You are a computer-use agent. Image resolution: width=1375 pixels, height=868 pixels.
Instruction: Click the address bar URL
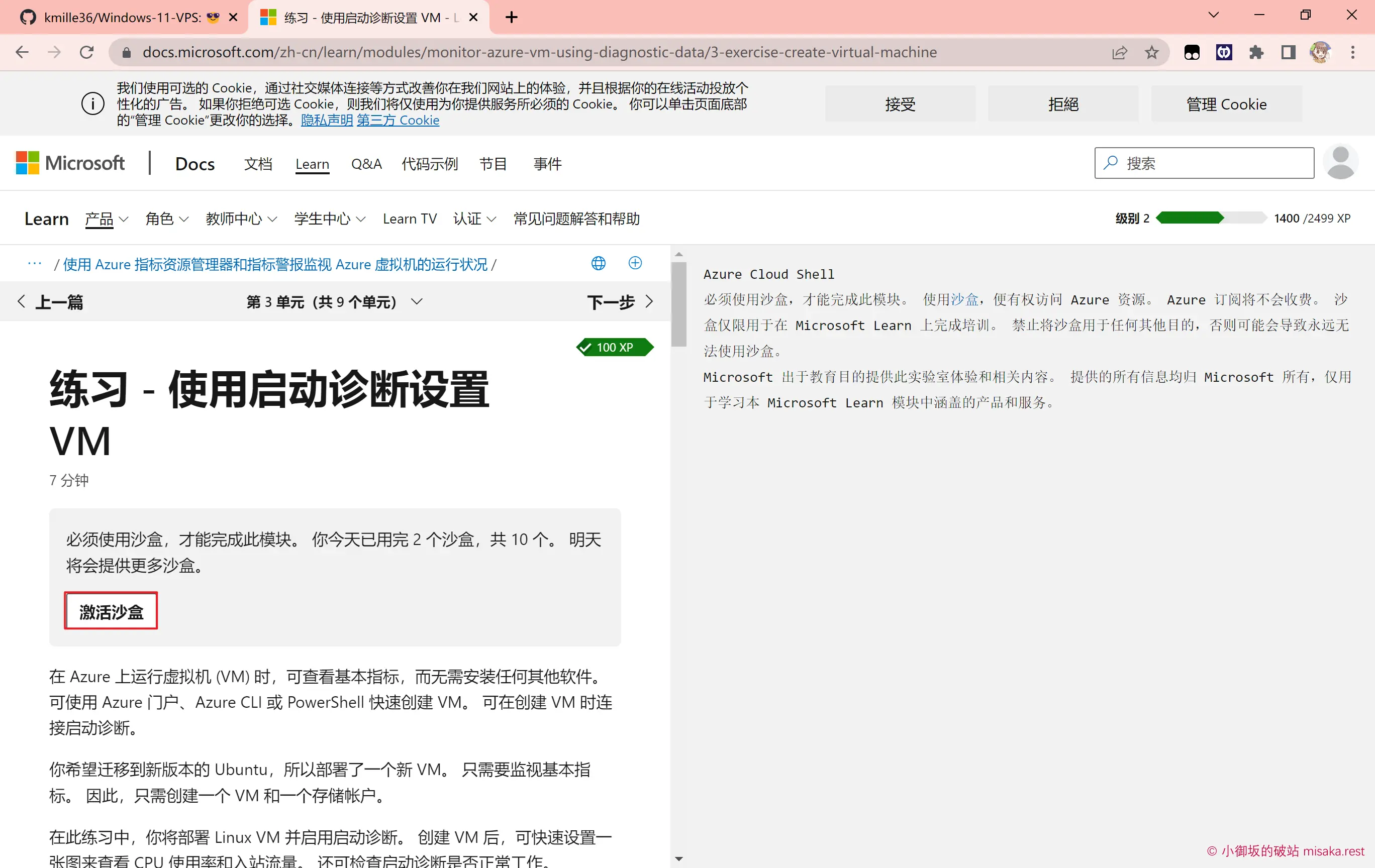point(539,52)
